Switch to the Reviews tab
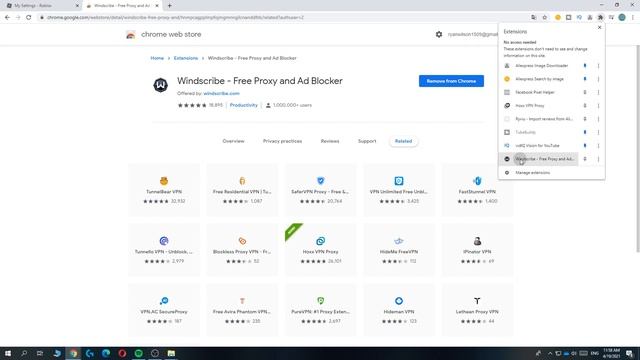The height and width of the screenshot is (360, 640). coord(330,141)
